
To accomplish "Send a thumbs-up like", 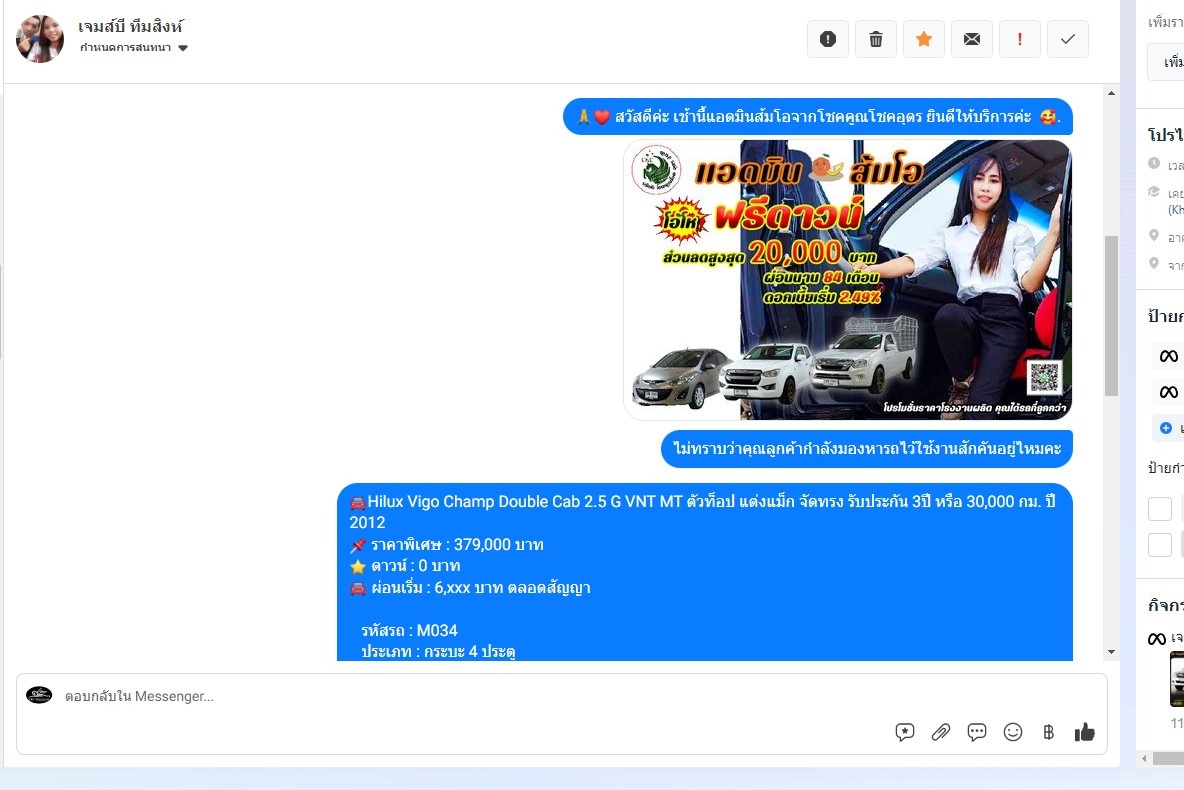I will pyautogui.click(x=1084, y=732).
